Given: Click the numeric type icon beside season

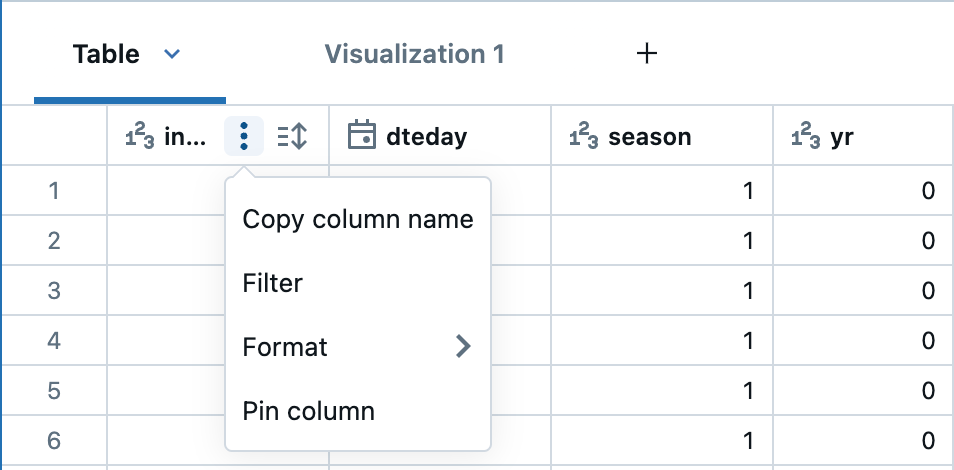Looking at the screenshot, I should point(584,136).
